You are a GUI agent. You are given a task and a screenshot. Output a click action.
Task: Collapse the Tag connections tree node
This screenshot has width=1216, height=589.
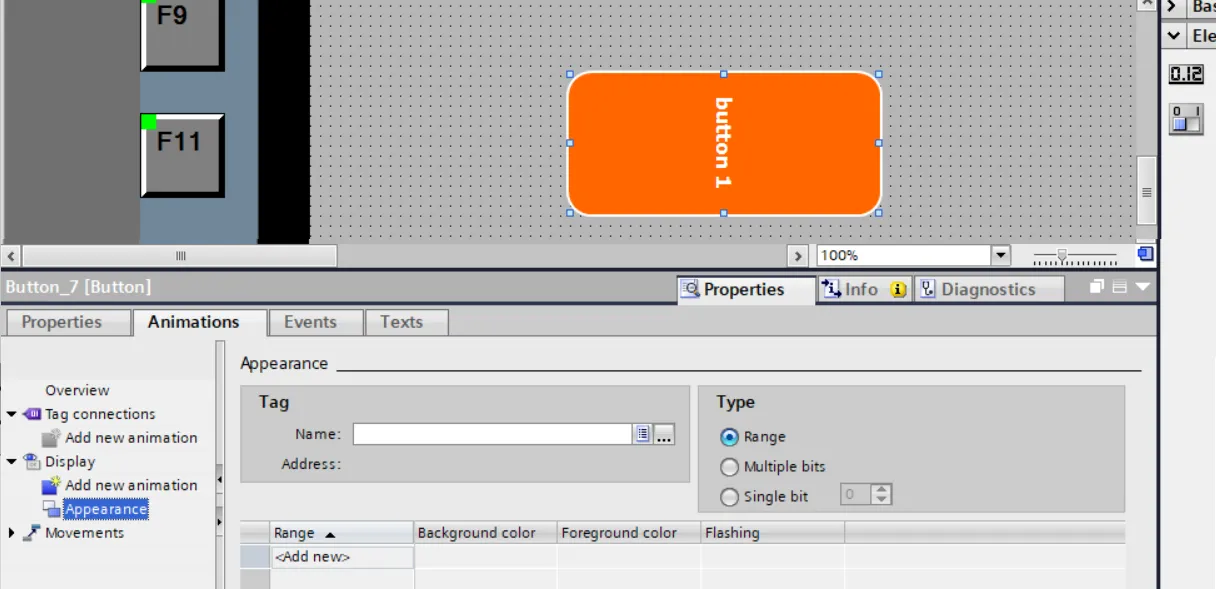[11, 414]
